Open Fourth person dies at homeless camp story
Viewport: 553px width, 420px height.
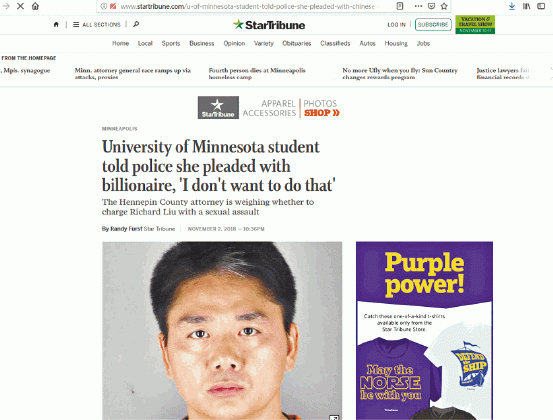257,73
